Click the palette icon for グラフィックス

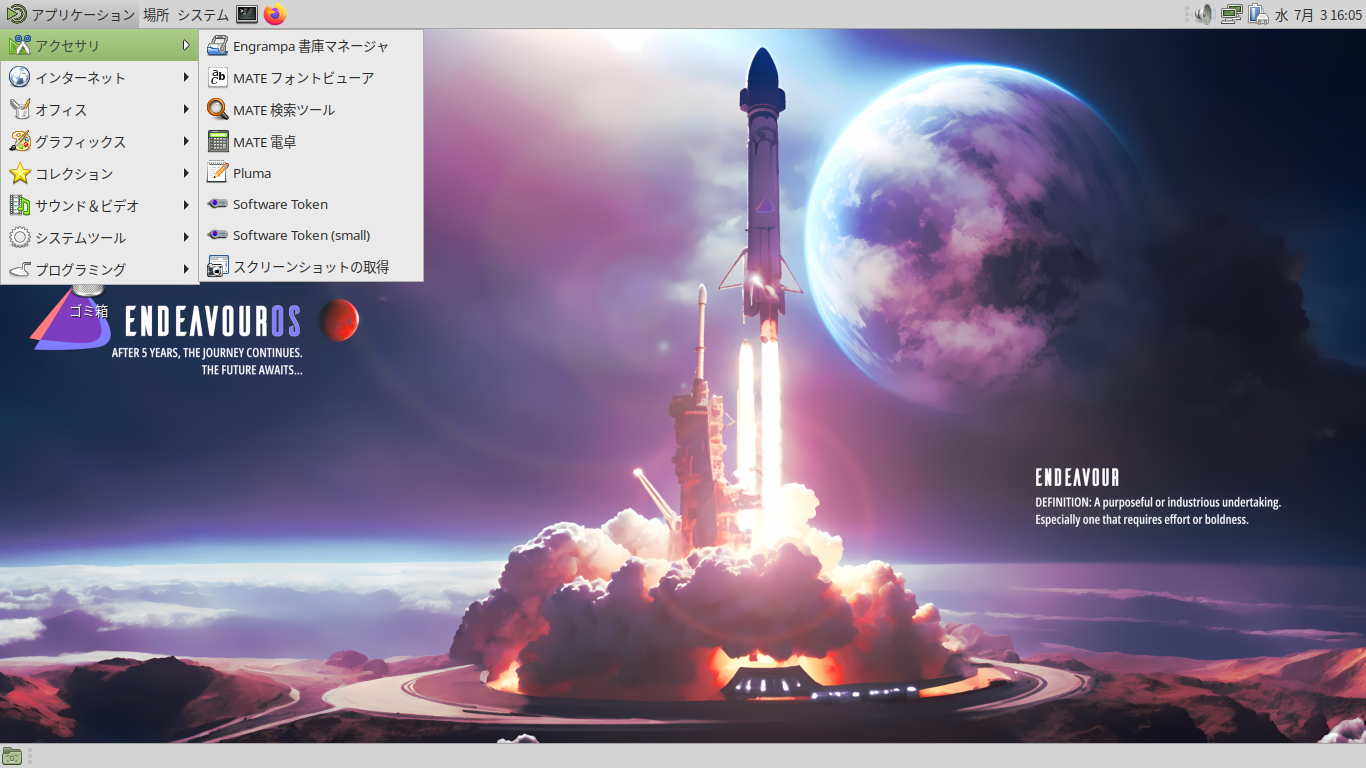pos(19,141)
